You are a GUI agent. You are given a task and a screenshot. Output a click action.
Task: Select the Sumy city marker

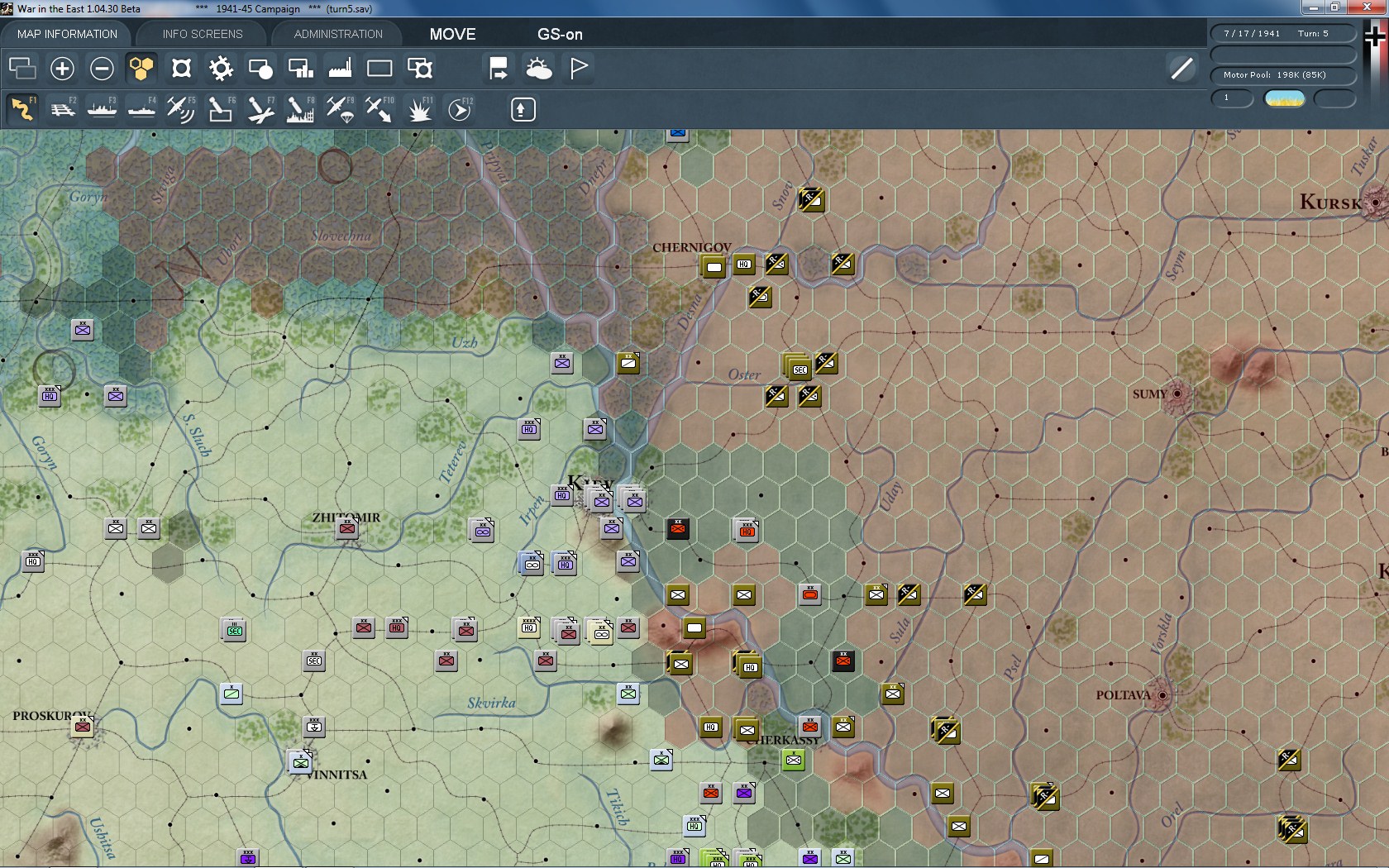click(x=1177, y=393)
